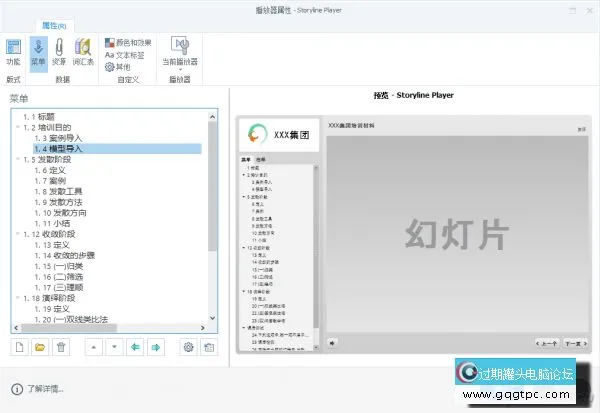Demote item with green right arrow
This screenshot has height=413, width=600.
[x=156, y=347]
